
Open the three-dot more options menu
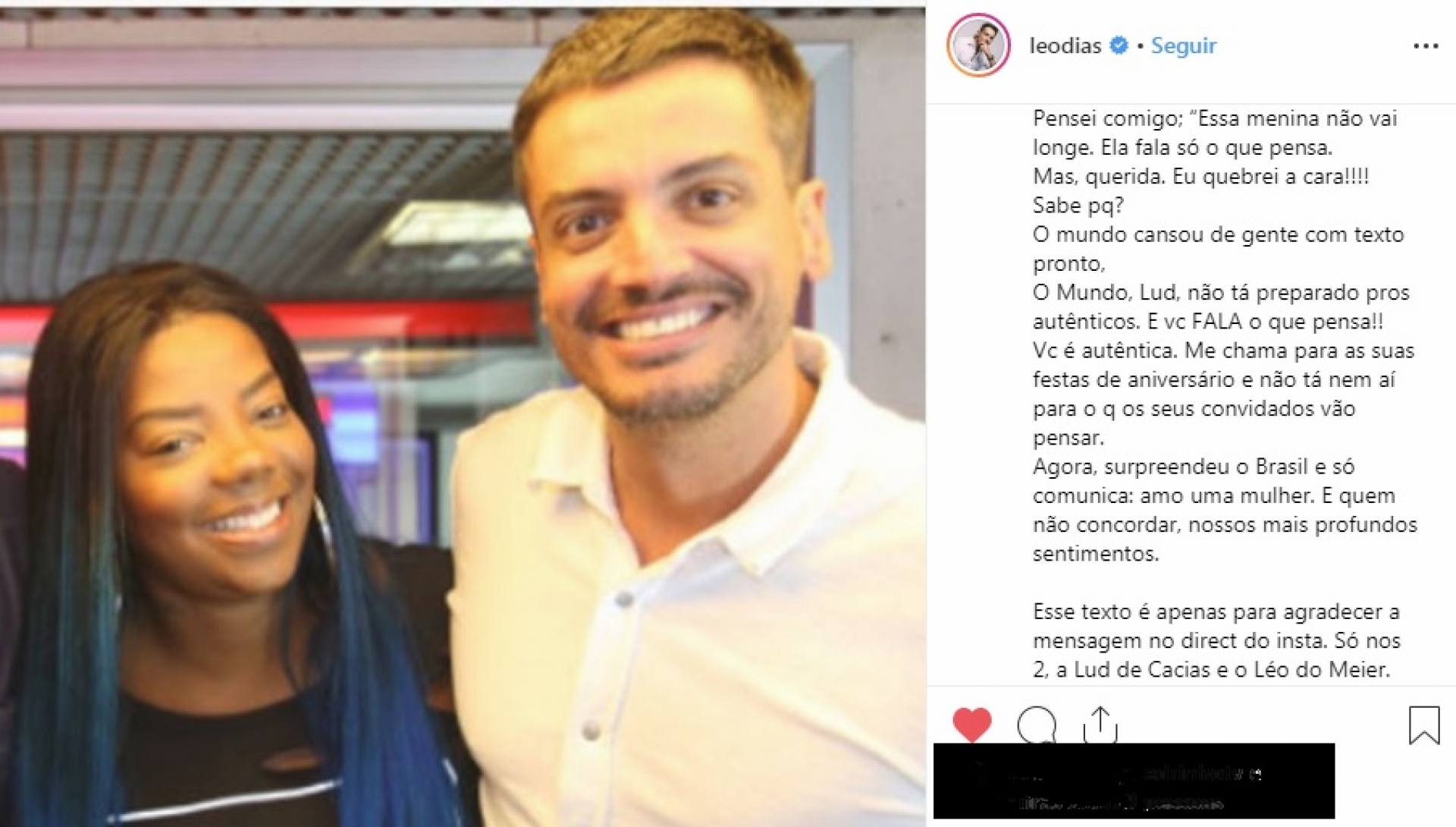pos(1426,46)
